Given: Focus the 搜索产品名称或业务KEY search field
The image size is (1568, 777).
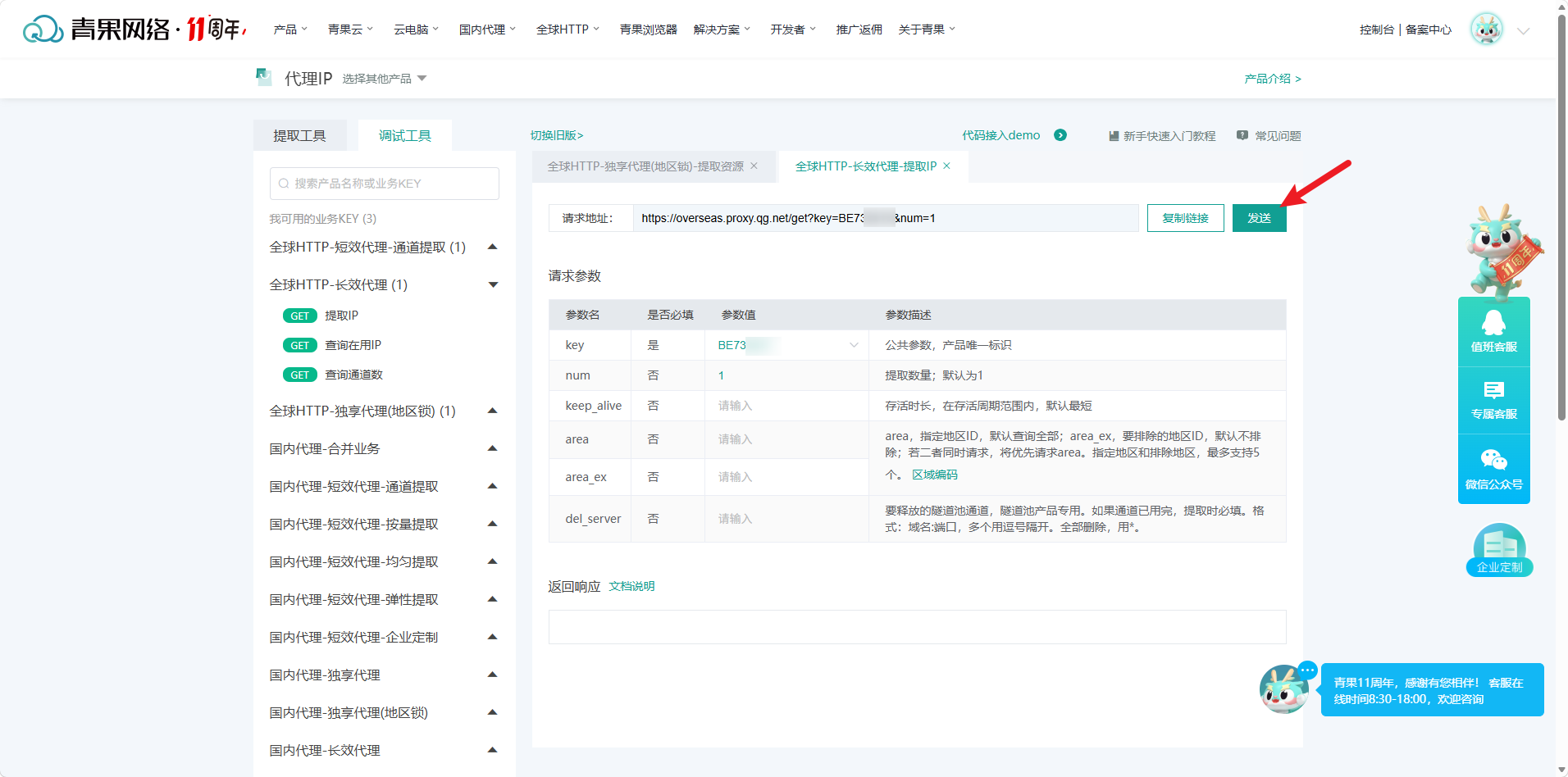Looking at the screenshot, I should point(384,184).
